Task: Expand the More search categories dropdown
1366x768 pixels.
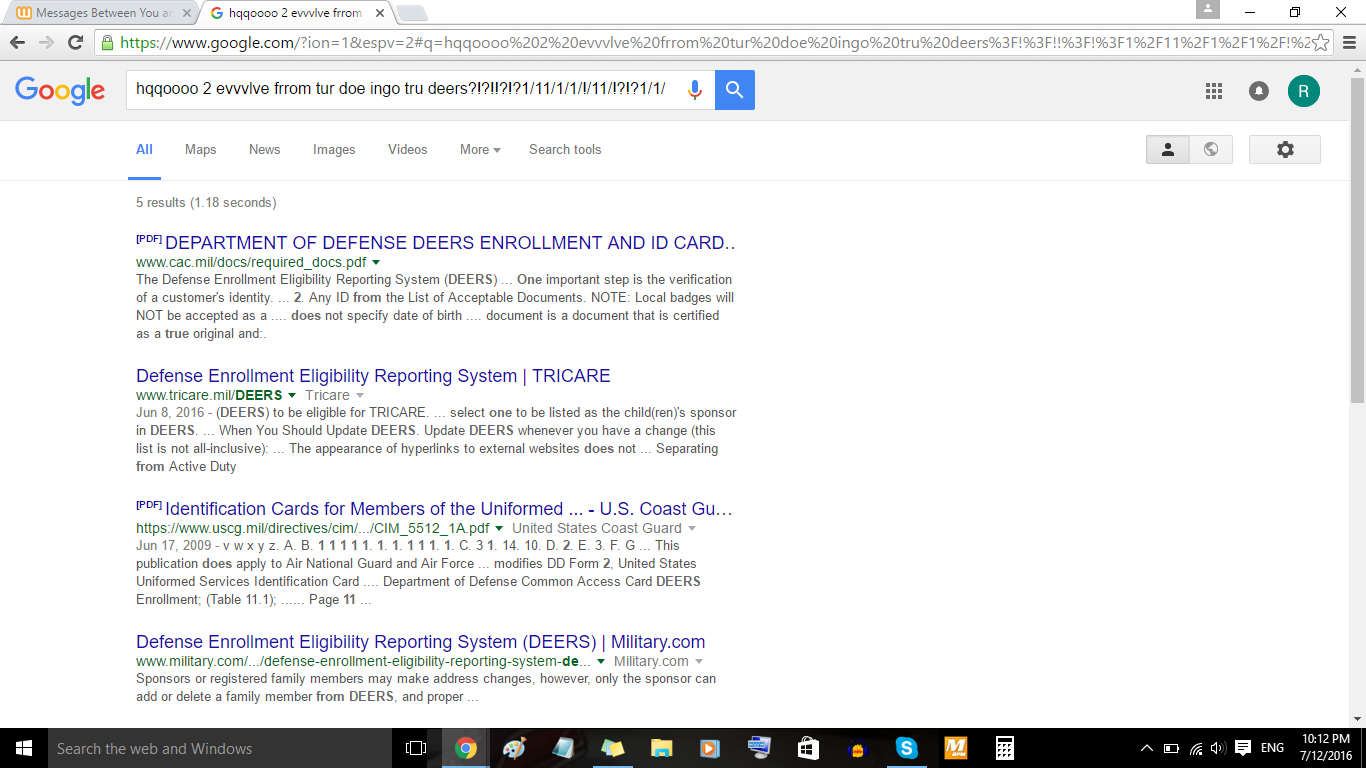Action: point(480,149)
